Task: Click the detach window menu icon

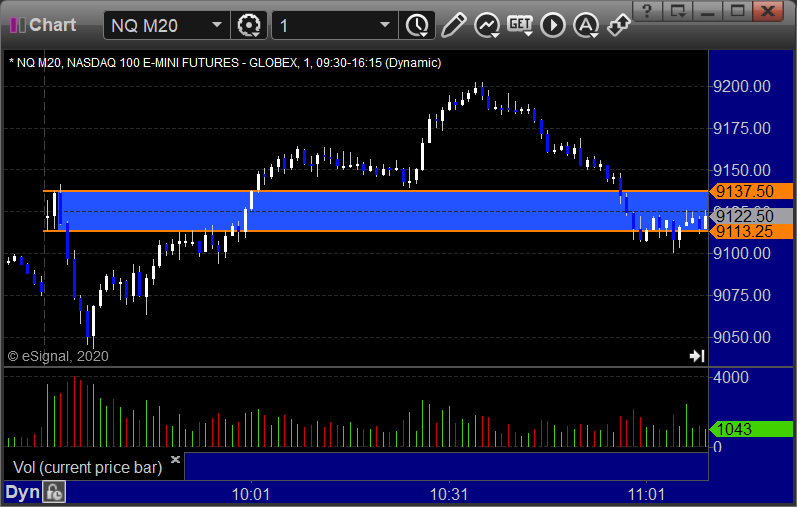Action: 677,11
